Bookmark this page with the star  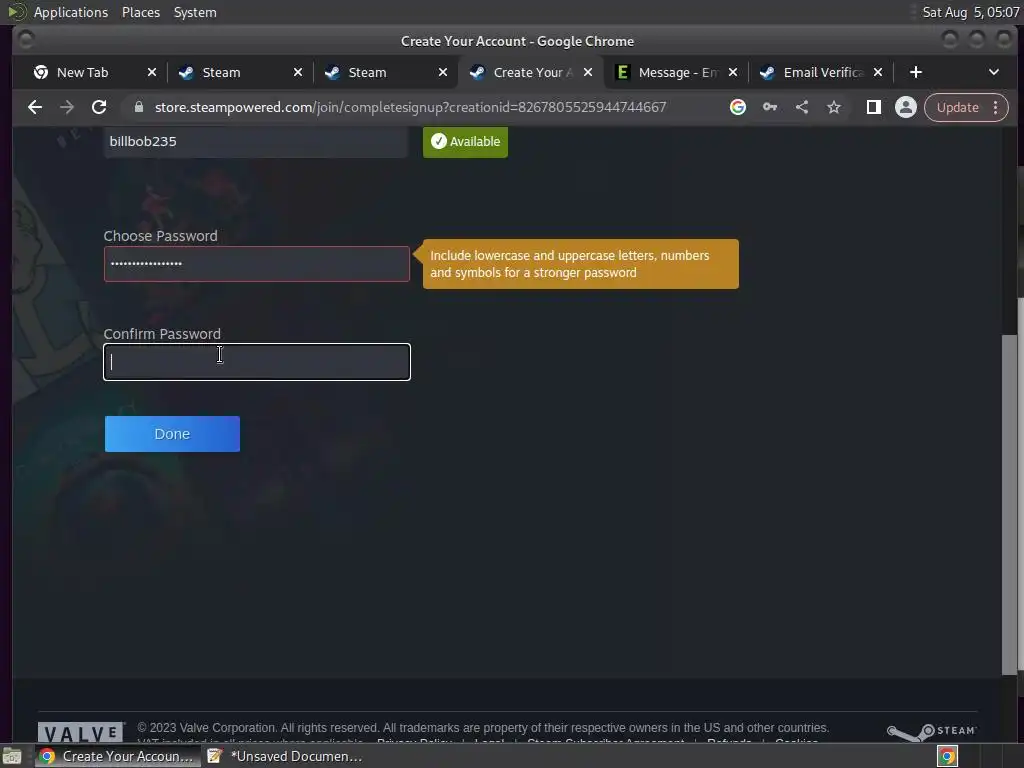[x=834, y=107]
